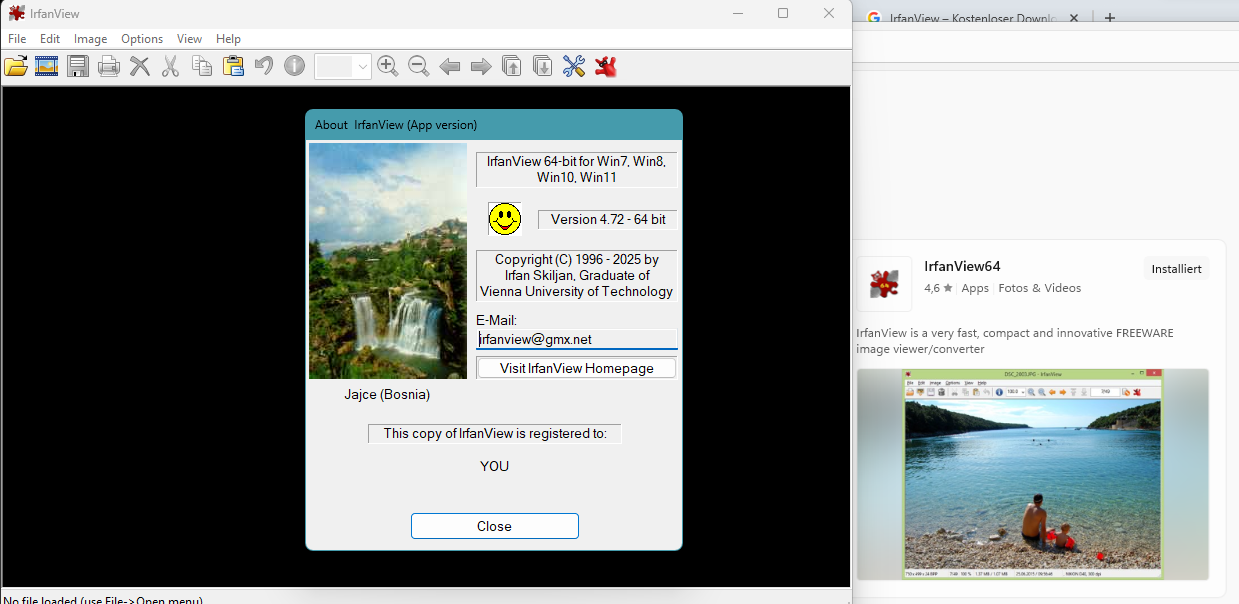Click the Open file folder icon

(x=16, y=67)
